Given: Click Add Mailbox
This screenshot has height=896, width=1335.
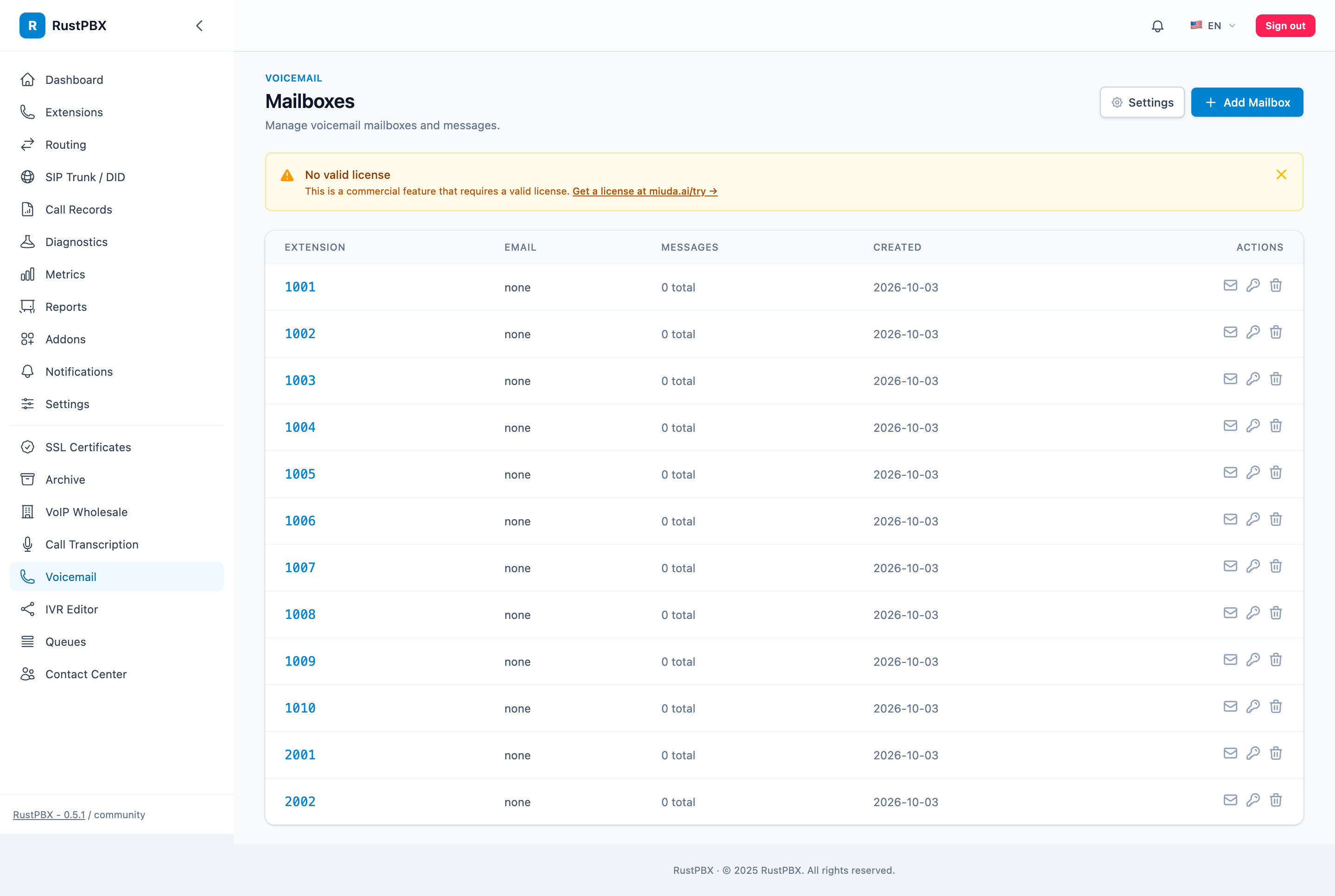Looking at the screenshot, I should [x=1246, y=102].
